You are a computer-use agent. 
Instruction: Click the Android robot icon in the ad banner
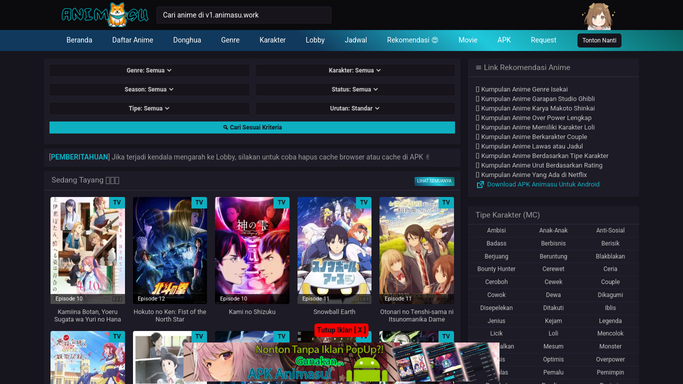(x=367, y=369)
